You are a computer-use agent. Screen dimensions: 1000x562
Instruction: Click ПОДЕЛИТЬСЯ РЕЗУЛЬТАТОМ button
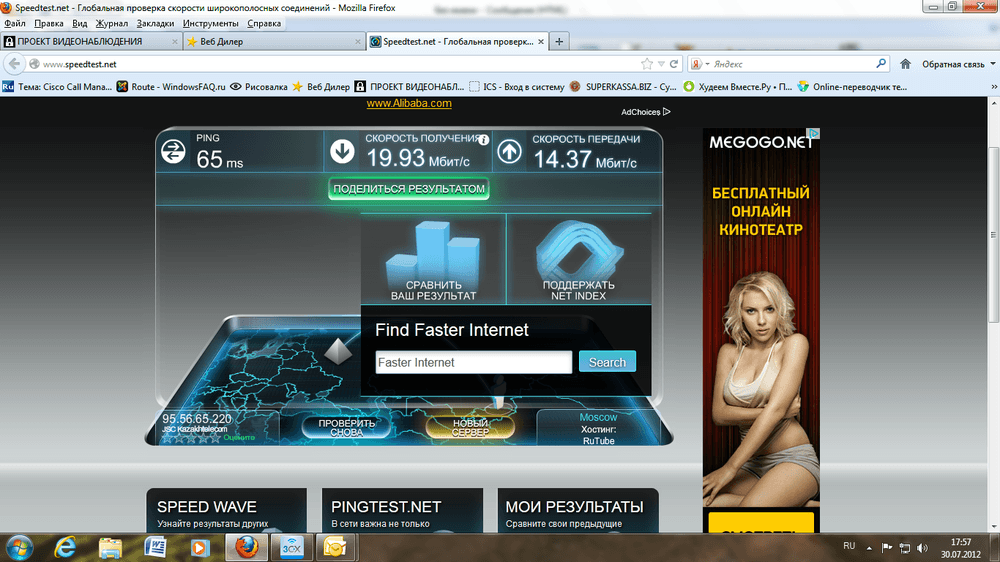[x=409, y=189]
